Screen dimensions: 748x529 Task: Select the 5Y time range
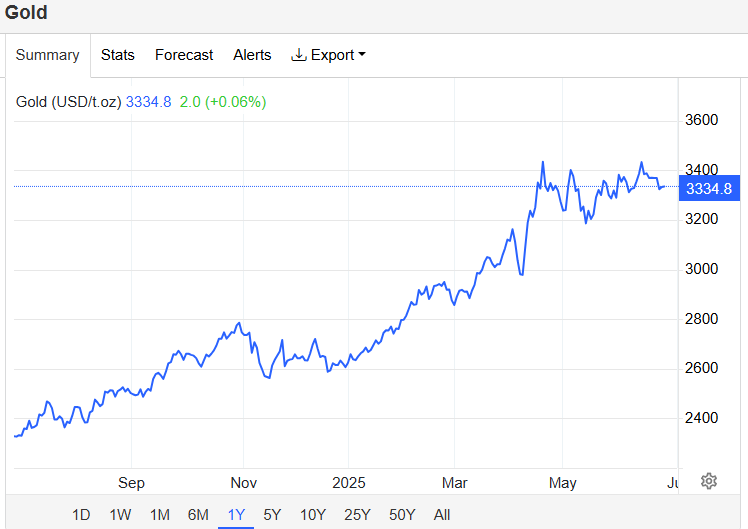[x=272, y=515]
